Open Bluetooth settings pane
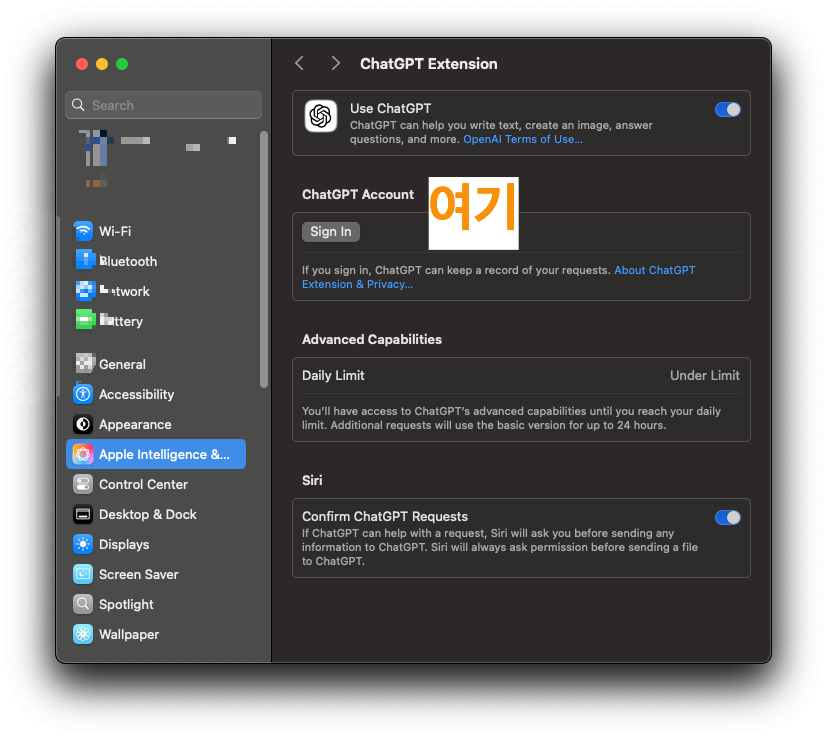 click(x=156, y=261)
